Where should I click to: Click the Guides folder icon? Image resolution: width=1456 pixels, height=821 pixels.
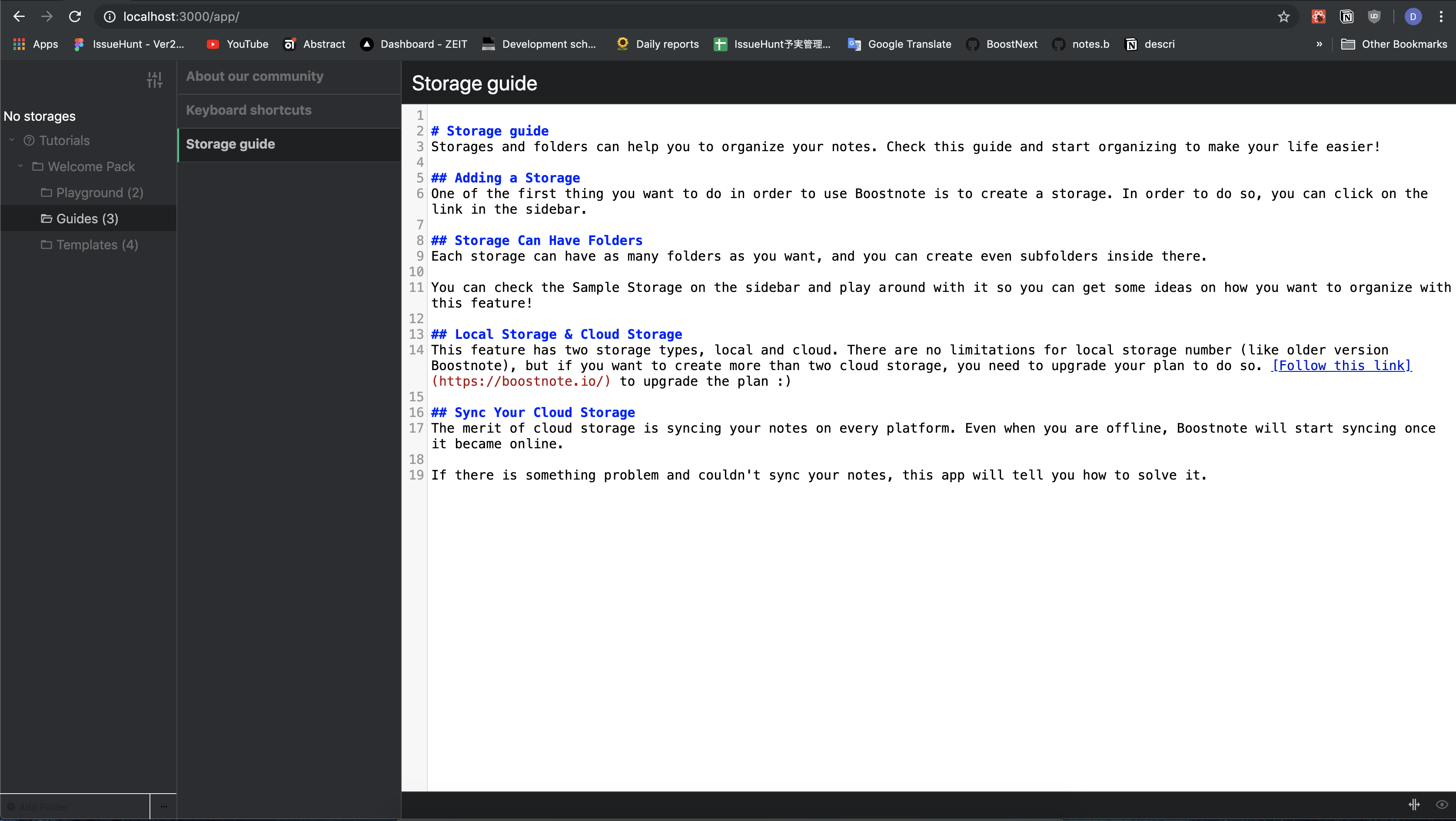tap(47, 218)
